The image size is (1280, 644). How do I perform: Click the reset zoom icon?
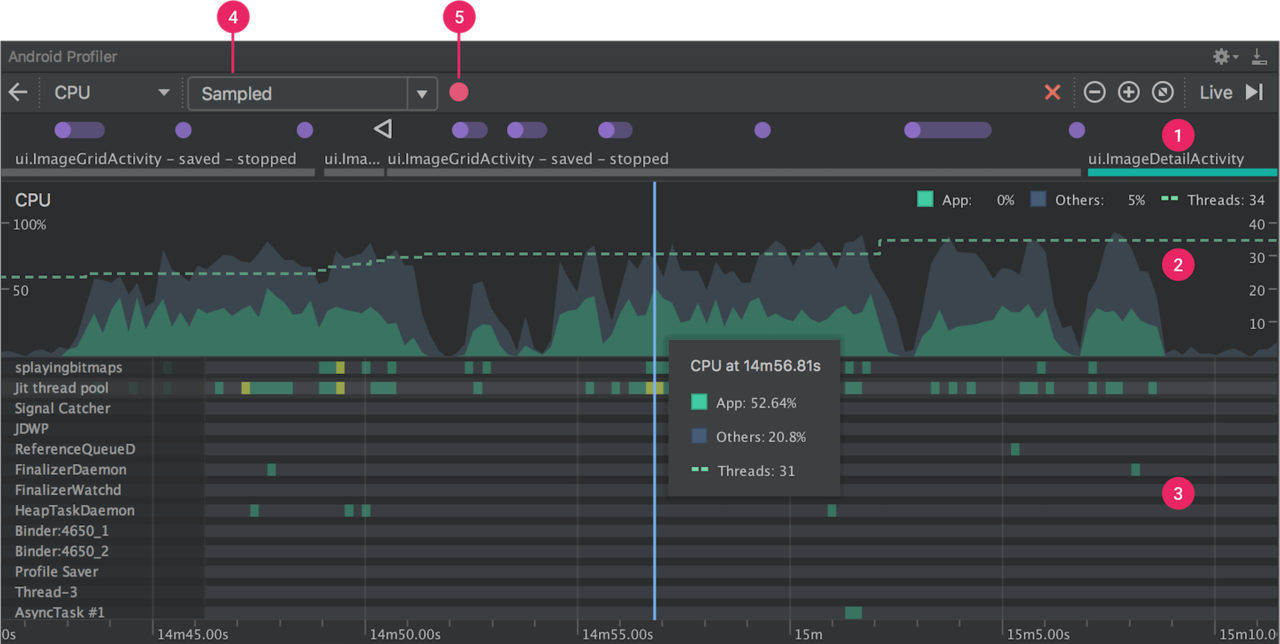[1162, 92]
